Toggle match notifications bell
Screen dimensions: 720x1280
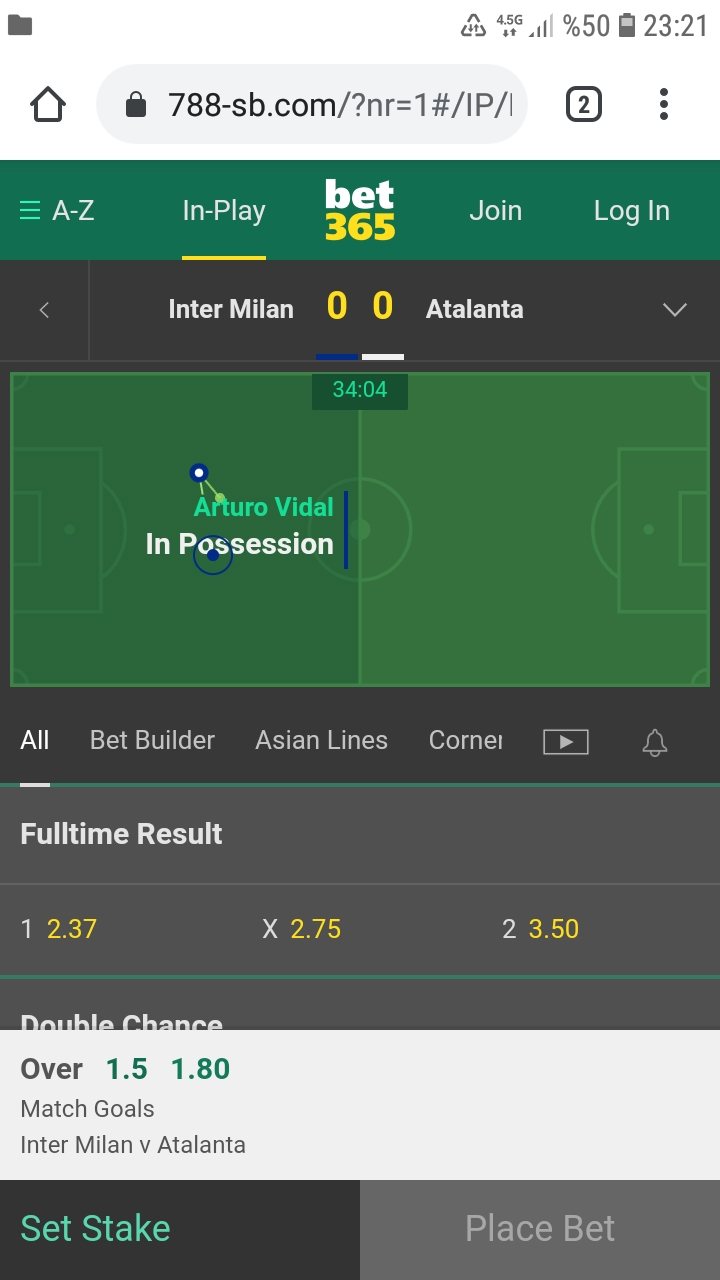(x=655, y=742)
